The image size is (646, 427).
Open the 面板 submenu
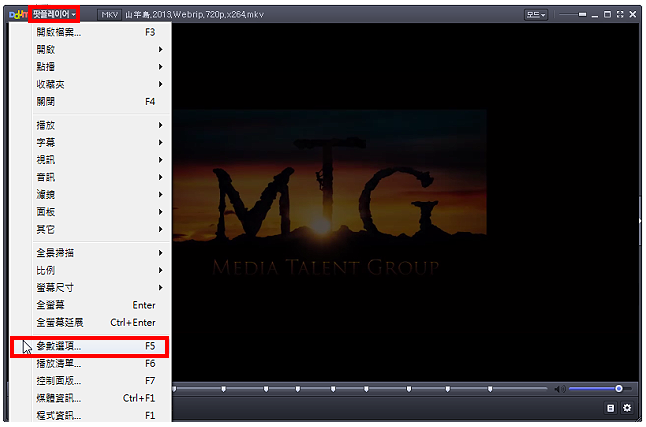click(90, 212)
